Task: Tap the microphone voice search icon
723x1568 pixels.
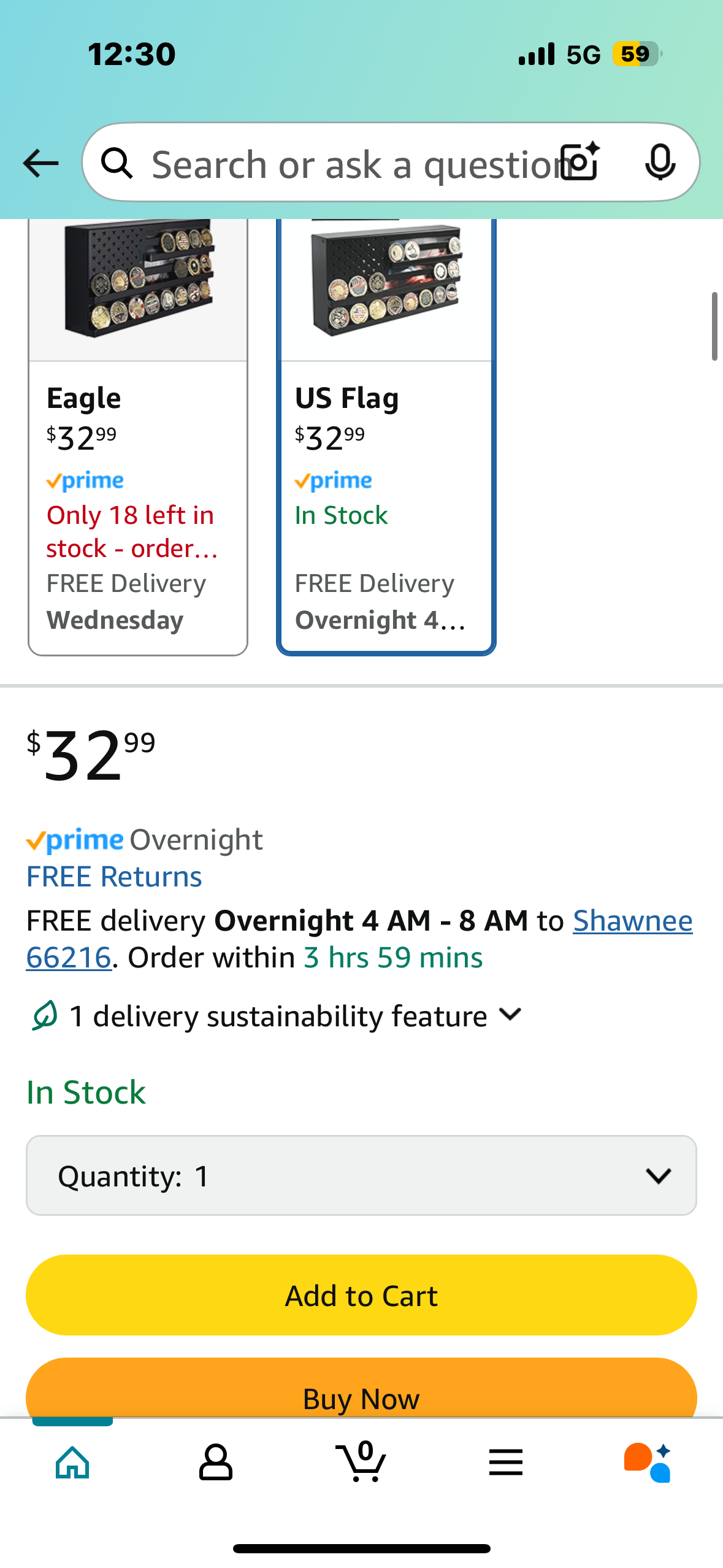Action: 660,163
